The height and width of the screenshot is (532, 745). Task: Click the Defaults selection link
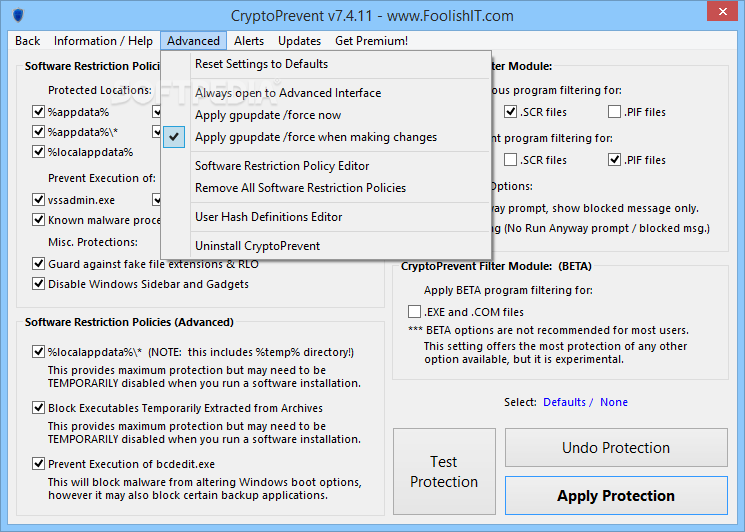click(564, 402)
